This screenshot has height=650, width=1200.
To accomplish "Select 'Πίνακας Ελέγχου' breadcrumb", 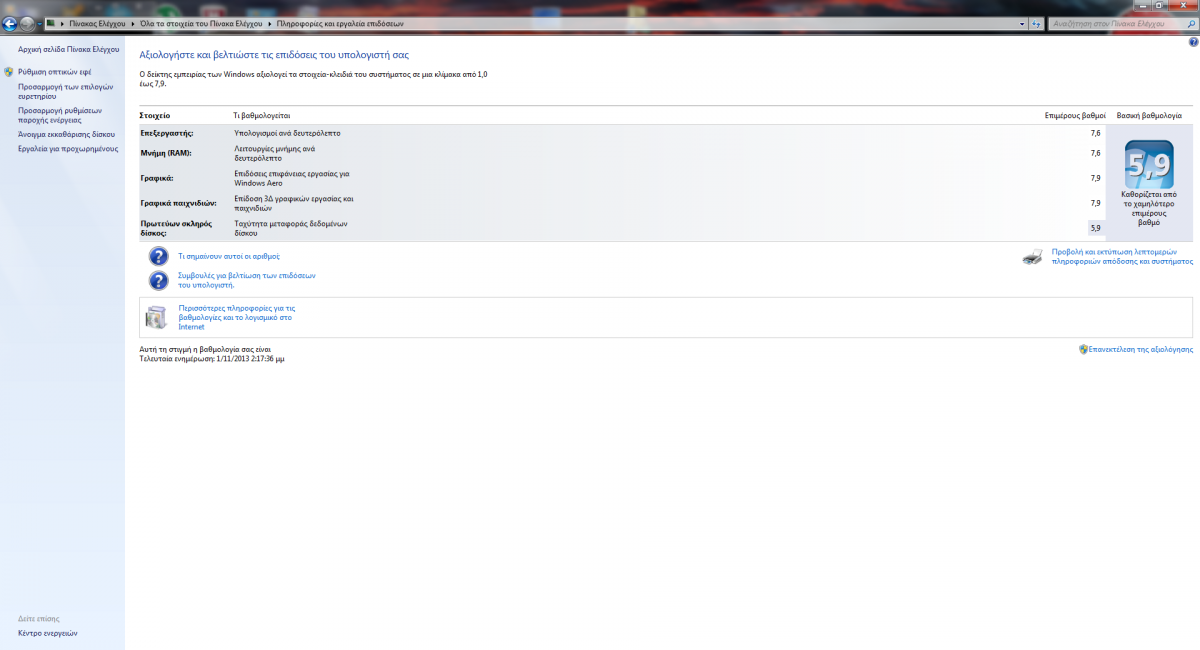I will (97, 23).
